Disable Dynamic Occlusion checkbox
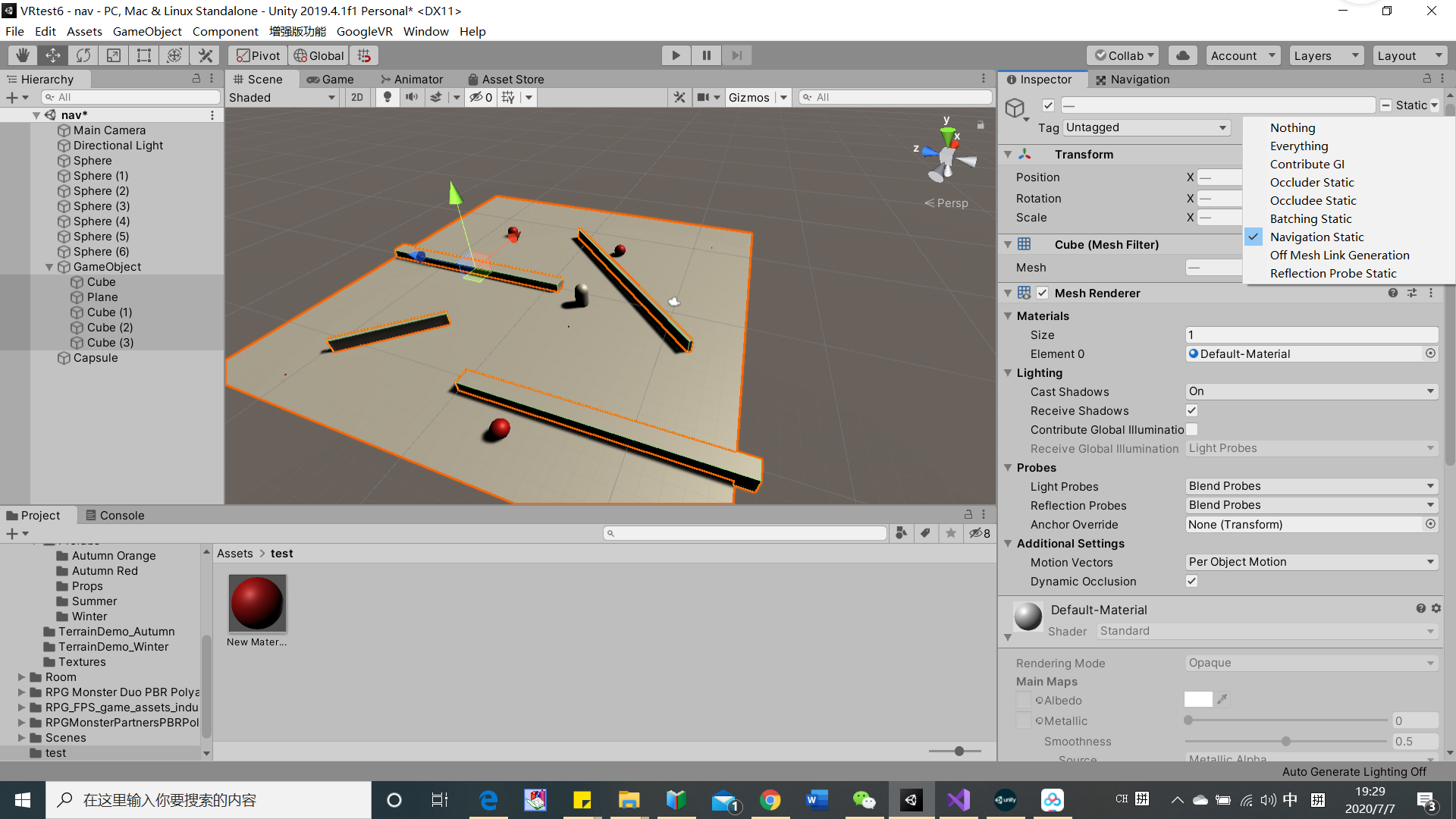The width and height of the screenshot is (1456, 819). (x=1191, y=581)
